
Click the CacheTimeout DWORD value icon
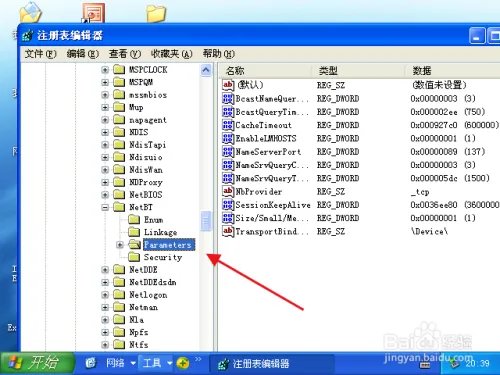(228, 125)
